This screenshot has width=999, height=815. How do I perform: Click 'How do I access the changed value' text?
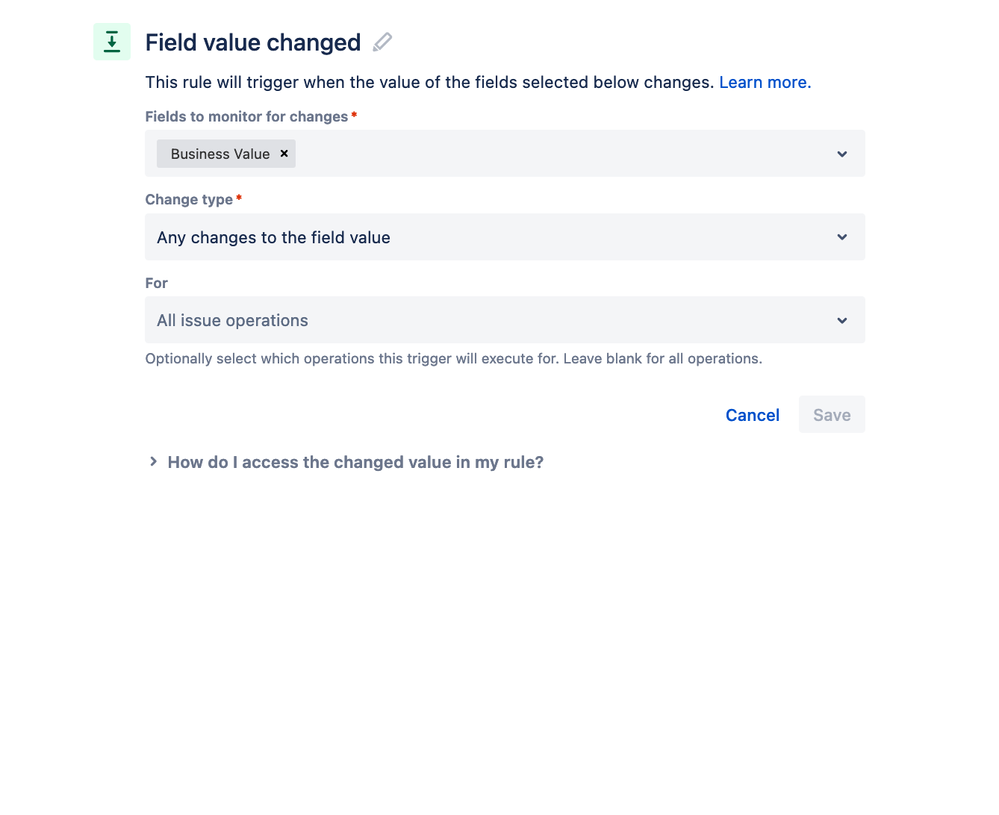(355, 462)
